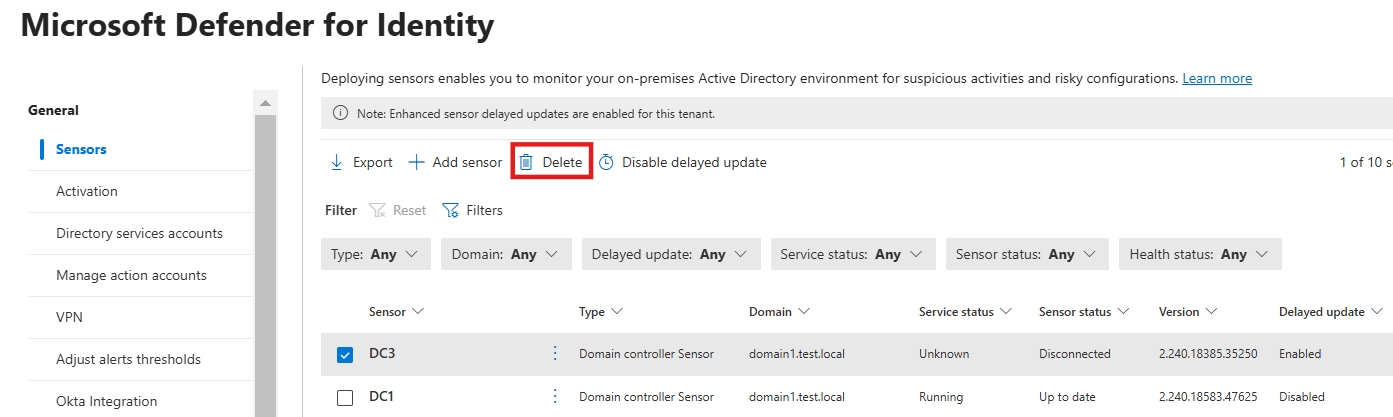Select Okta Integration in the sidebar
This screenshot has height=417, width=1393.
[x=106, y=401]
